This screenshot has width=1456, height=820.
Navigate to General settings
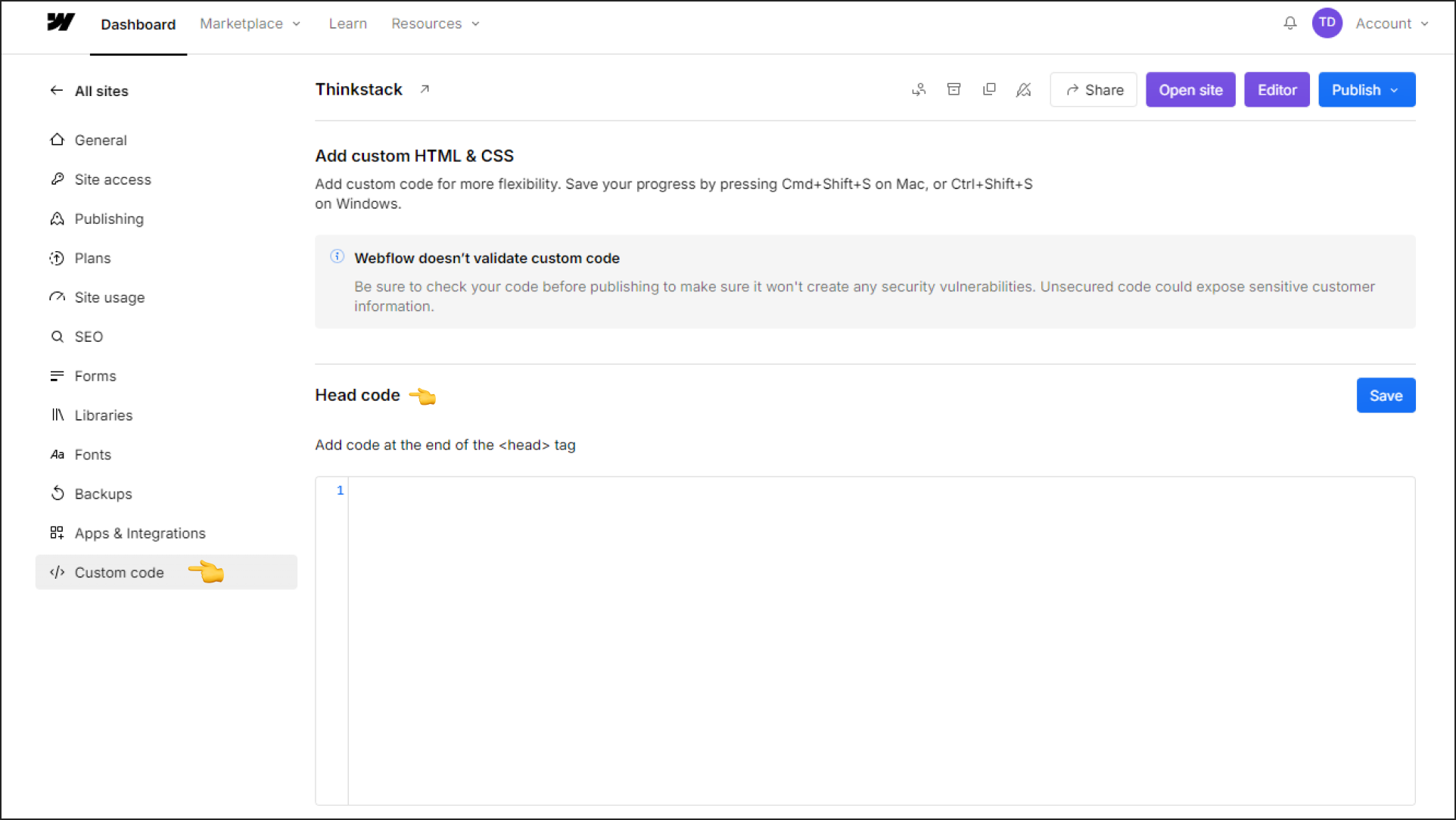tap(100, 139)
